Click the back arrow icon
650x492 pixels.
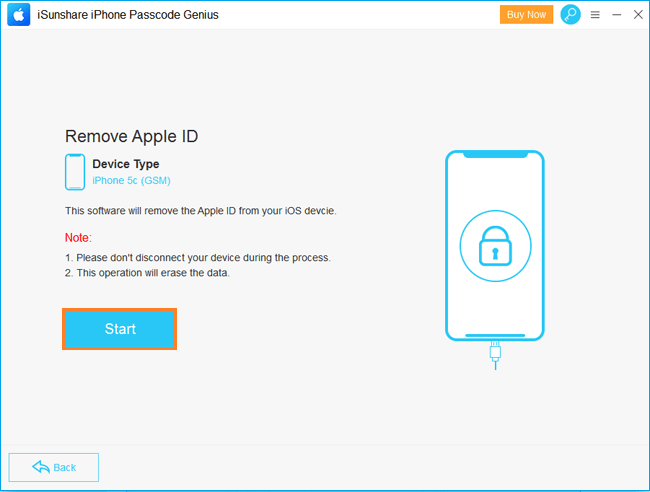41,467
